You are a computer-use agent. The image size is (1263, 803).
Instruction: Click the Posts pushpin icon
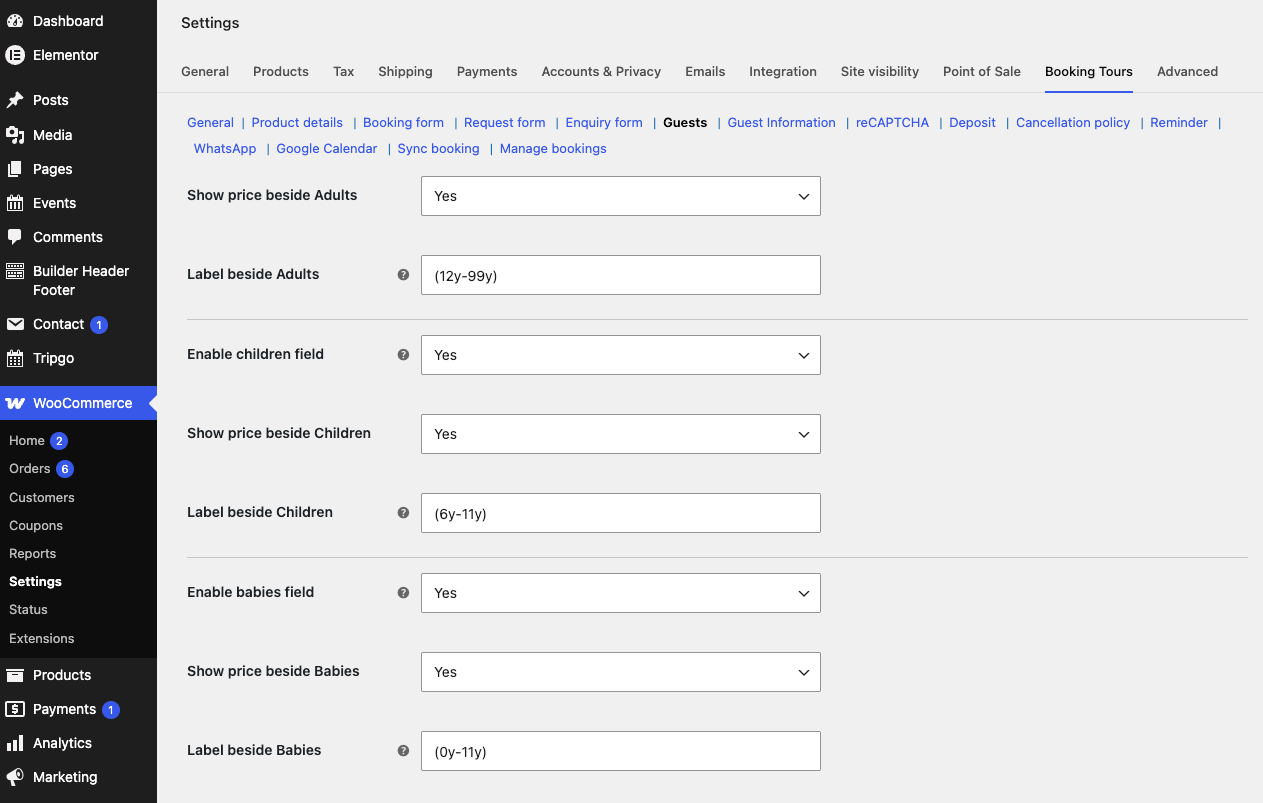point(15,100)
